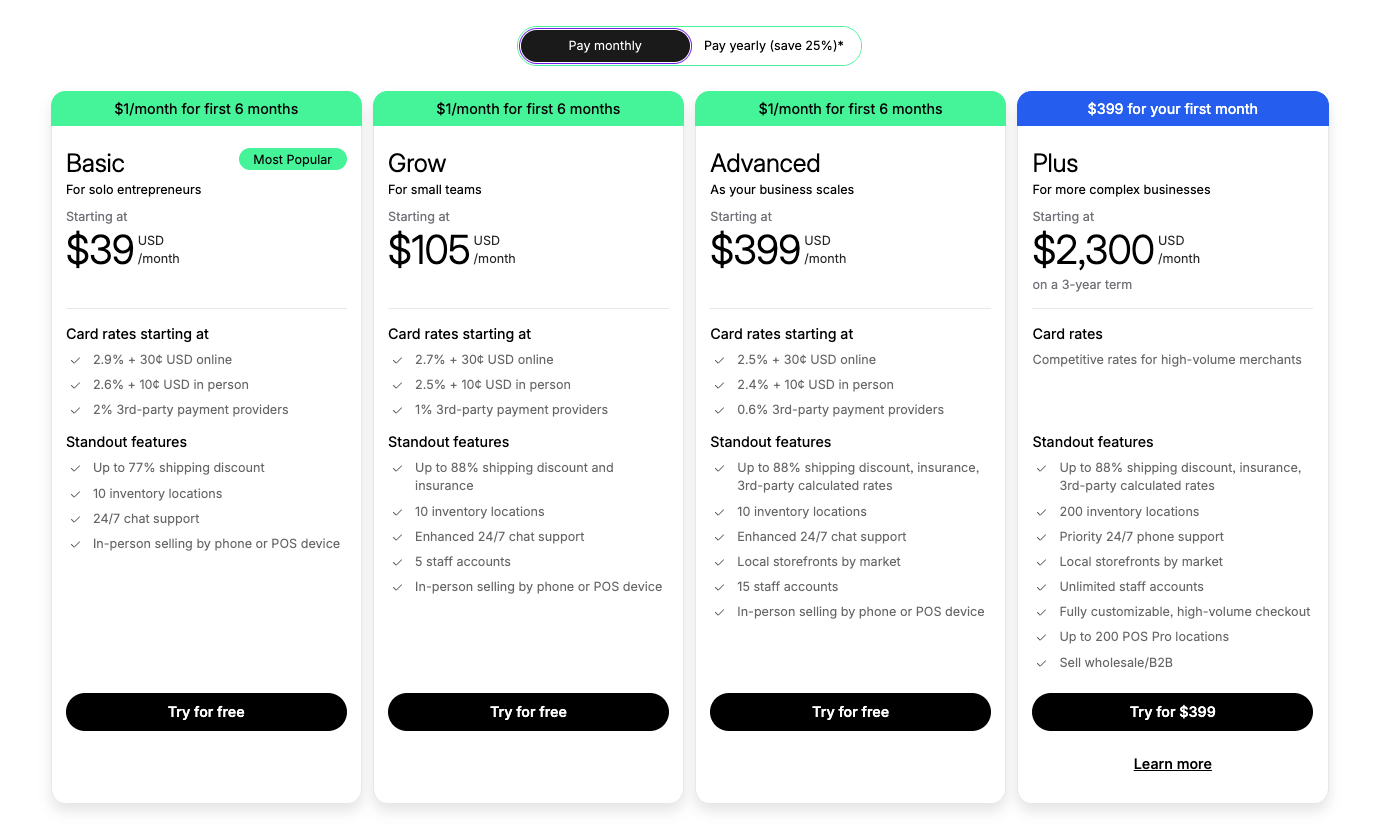Click checkmark next to Up to 77% shipping discount
Viewport: 1381px width, 834px height.
tap(75, 468)
